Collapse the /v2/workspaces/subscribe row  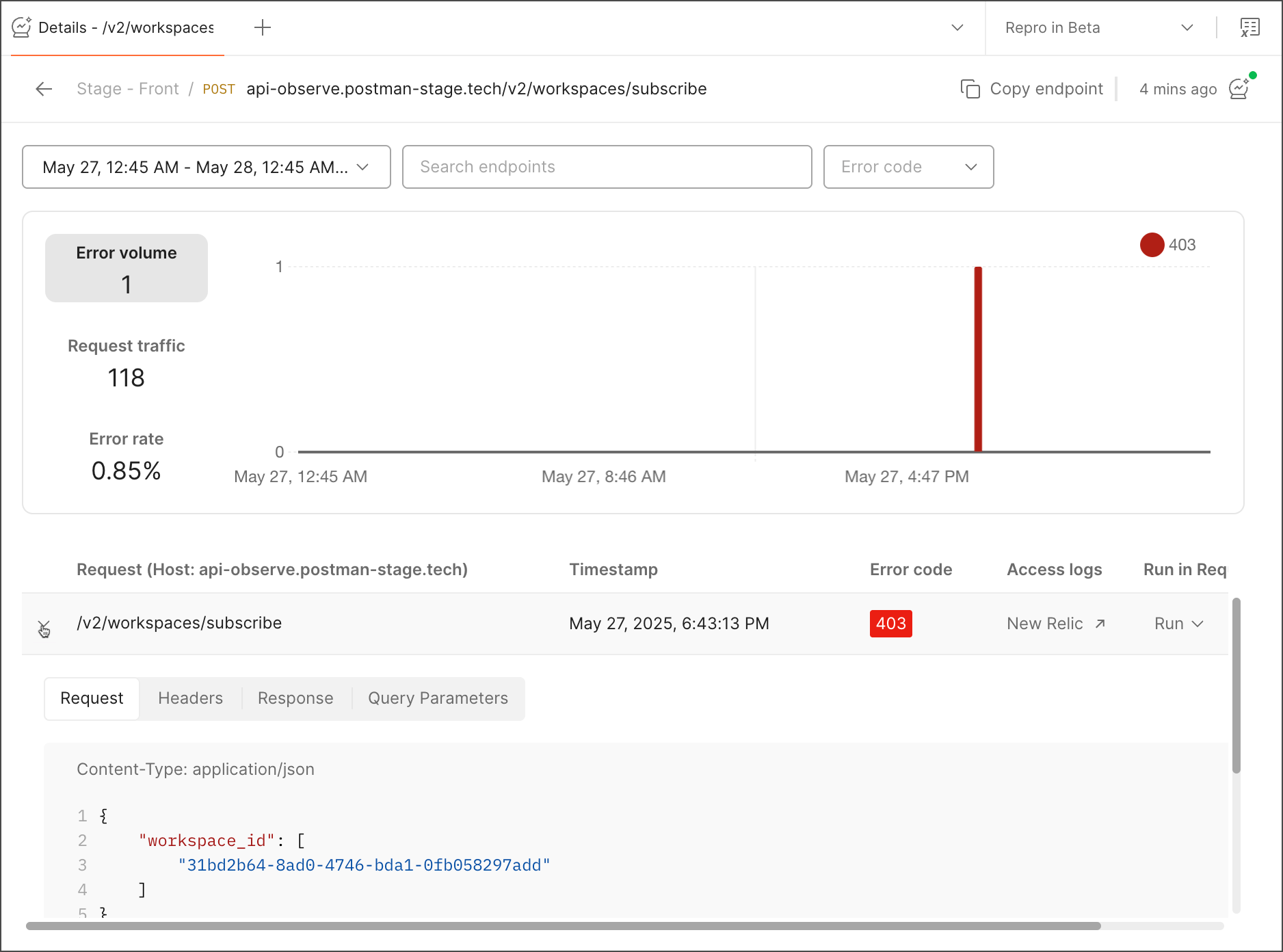tap(44, 626)
